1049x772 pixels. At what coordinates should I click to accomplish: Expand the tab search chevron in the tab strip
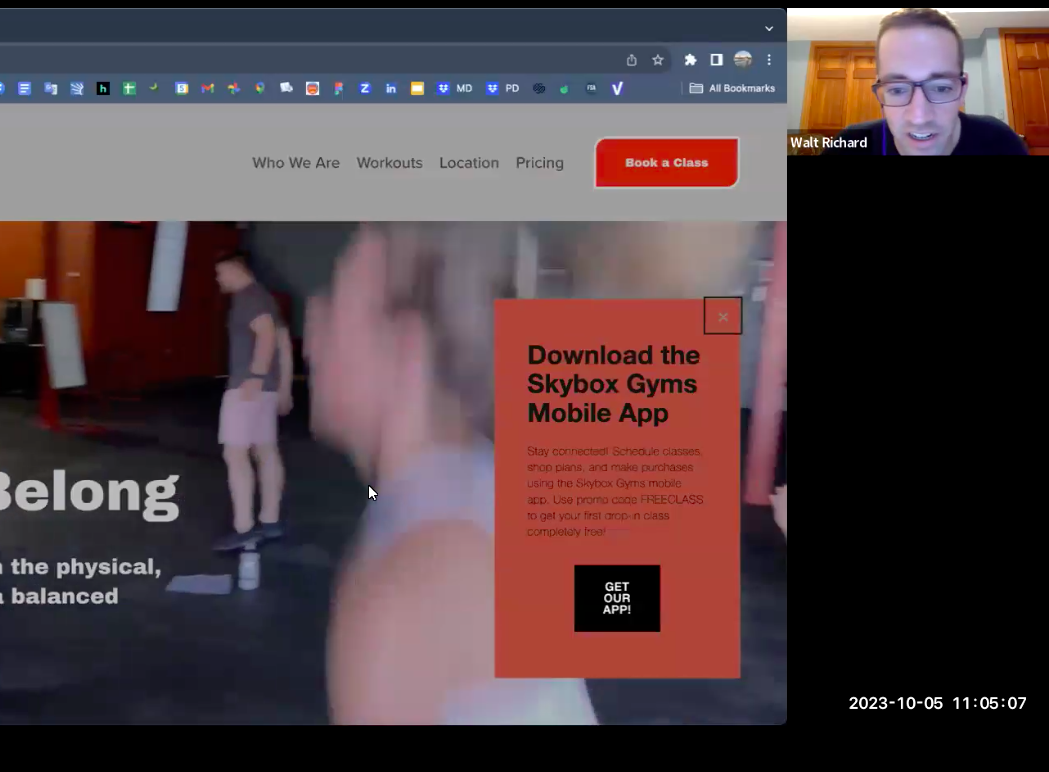point(769,29)
